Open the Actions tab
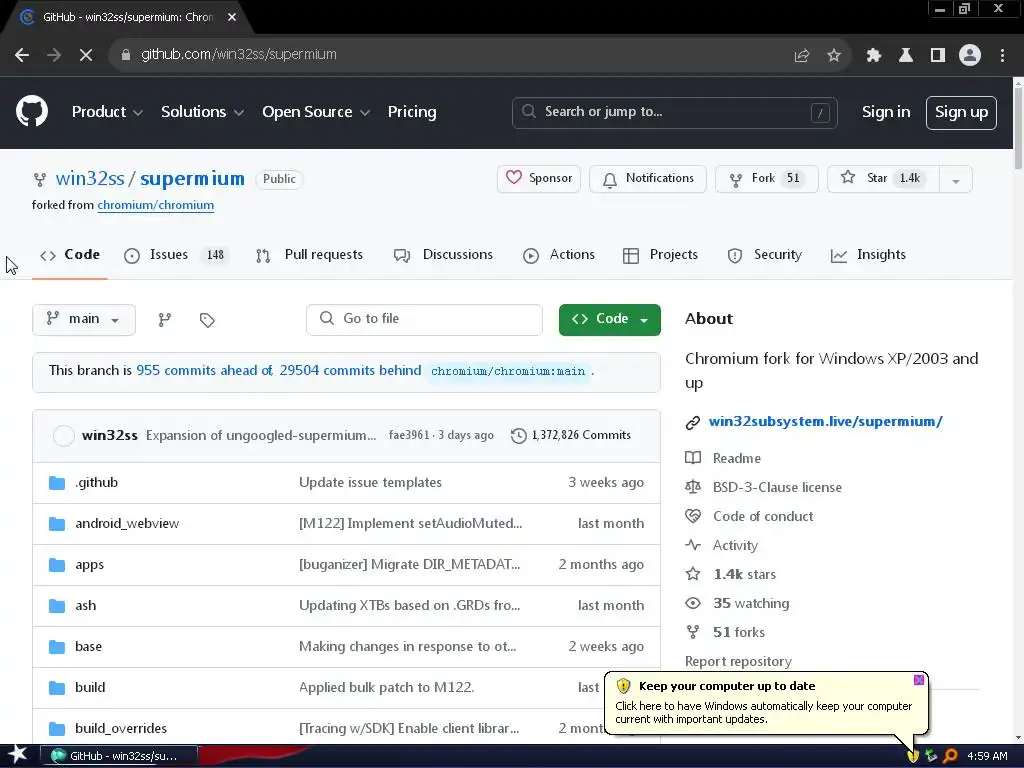Screen dimensions: 1024x768 pyautogui.click(x=559, y=255)
